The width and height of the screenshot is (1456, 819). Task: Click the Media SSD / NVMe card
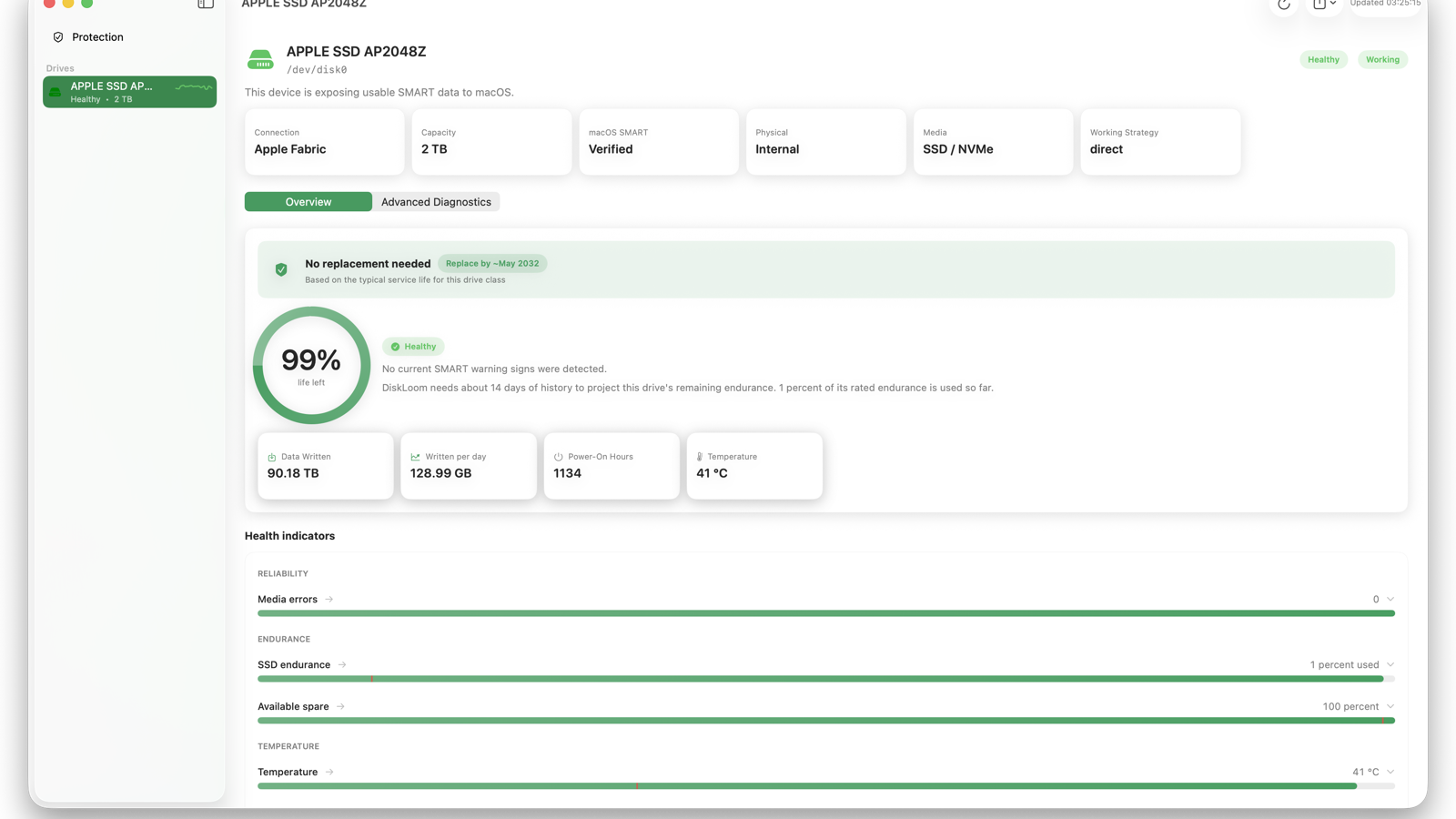(993, 142)
